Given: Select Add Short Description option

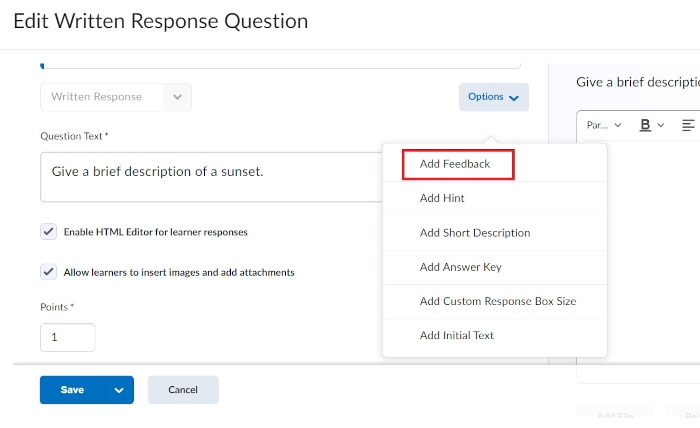Looking at the screenshot, I should click(475, 233).
